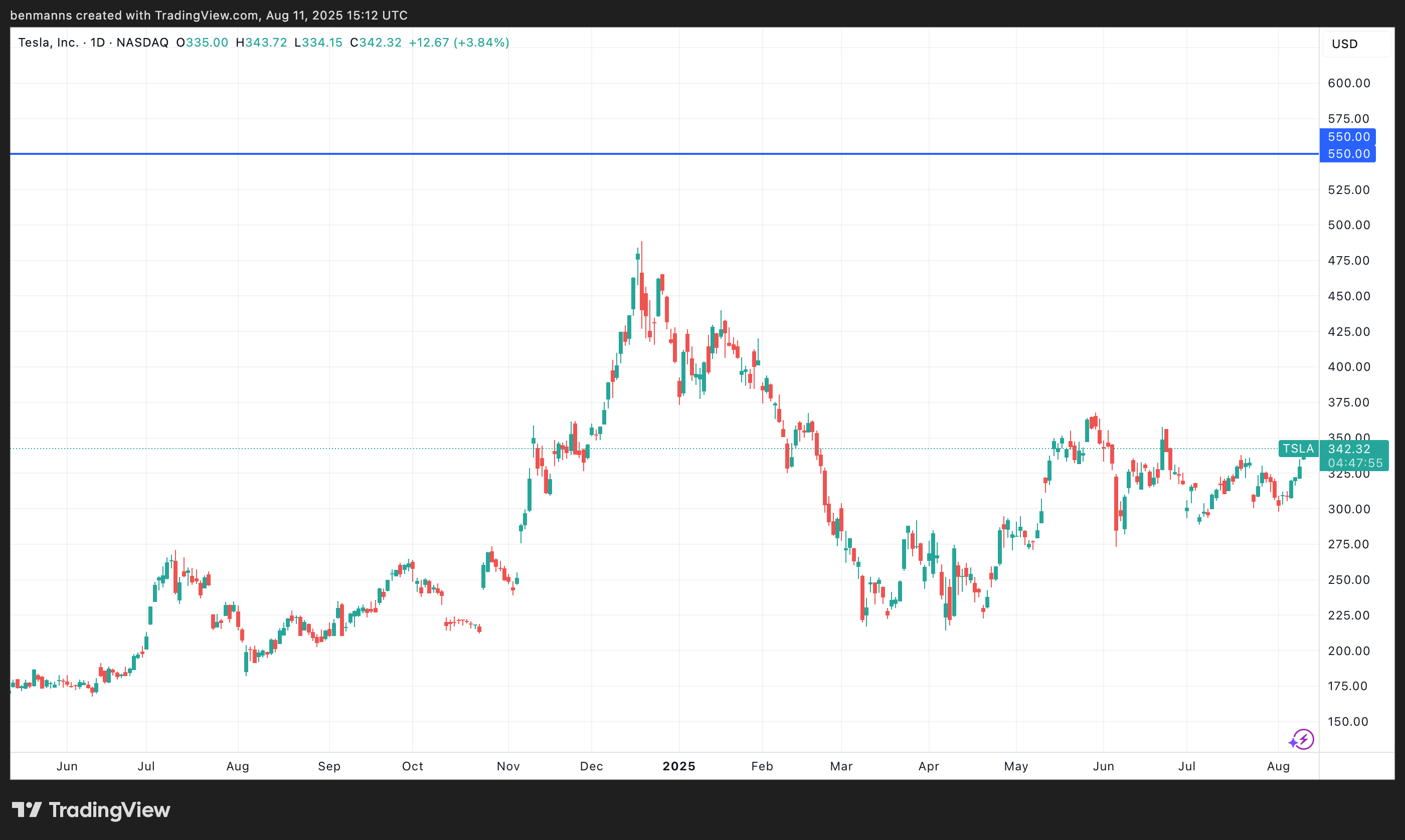Click the Nov label on time axis
1405x840 pixels.
508,766
